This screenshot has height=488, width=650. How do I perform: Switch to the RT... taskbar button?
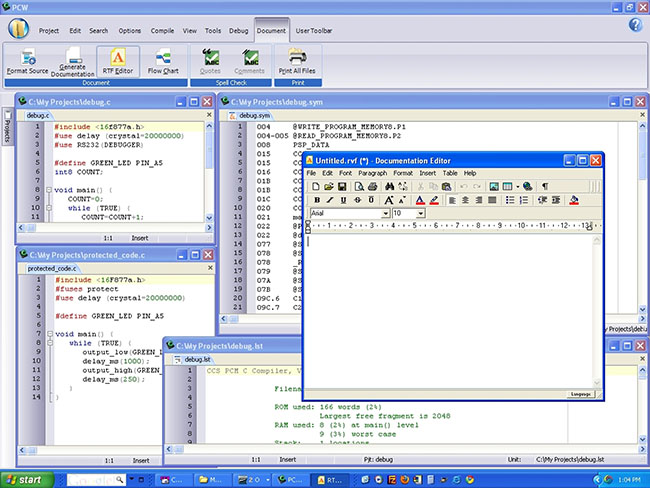(330, 480)
